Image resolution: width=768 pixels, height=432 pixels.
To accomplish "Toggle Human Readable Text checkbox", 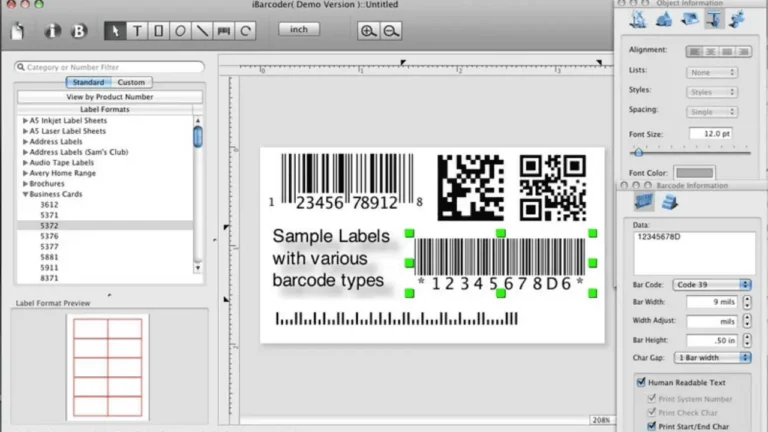I will tap(641, 382).
